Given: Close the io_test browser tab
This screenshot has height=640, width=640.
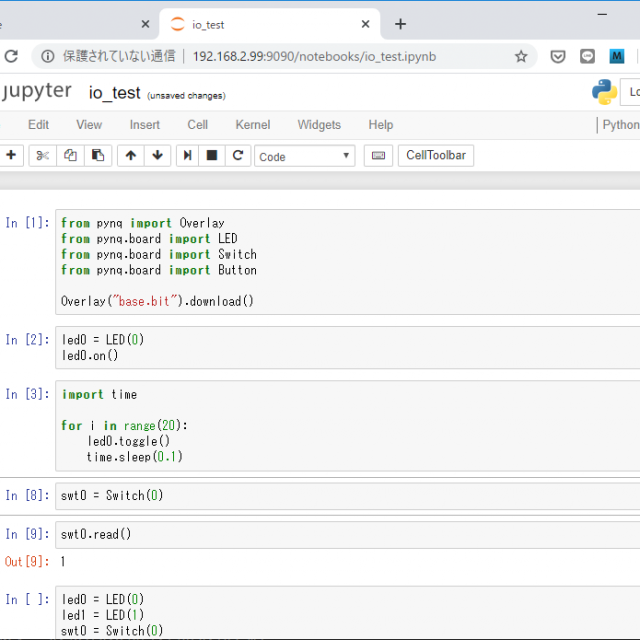Looking at the screenshot, I should pos(367,24).
